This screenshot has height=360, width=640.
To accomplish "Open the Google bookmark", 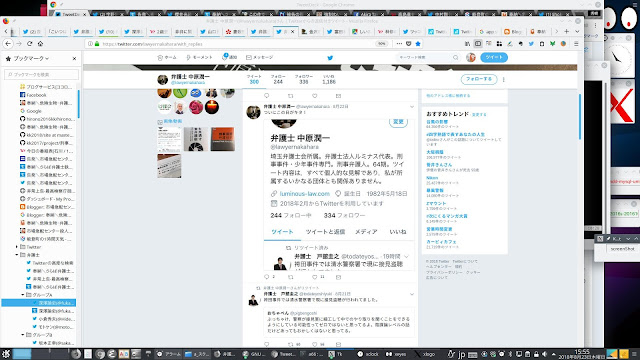I will 34,111.
